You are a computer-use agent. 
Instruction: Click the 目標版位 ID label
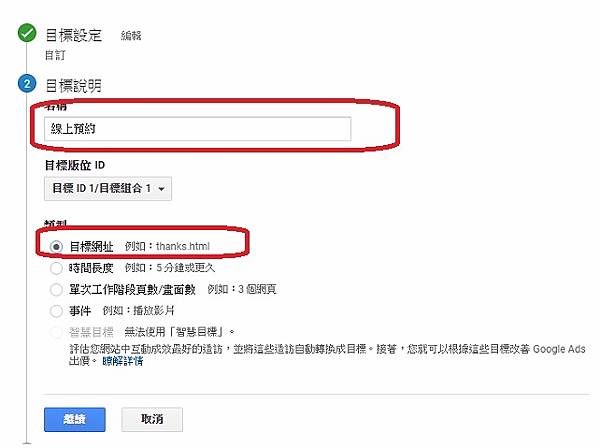pos(75,165)
